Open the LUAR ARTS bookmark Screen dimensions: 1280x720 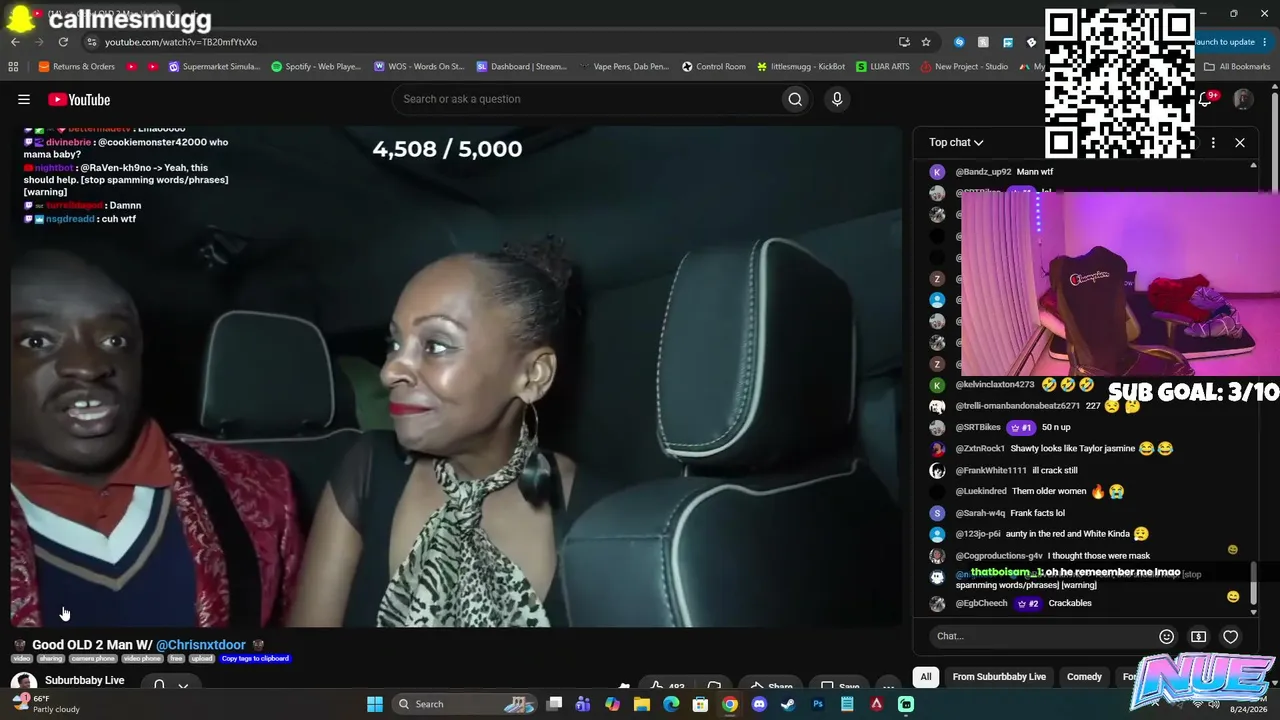(x=883, y=67)
